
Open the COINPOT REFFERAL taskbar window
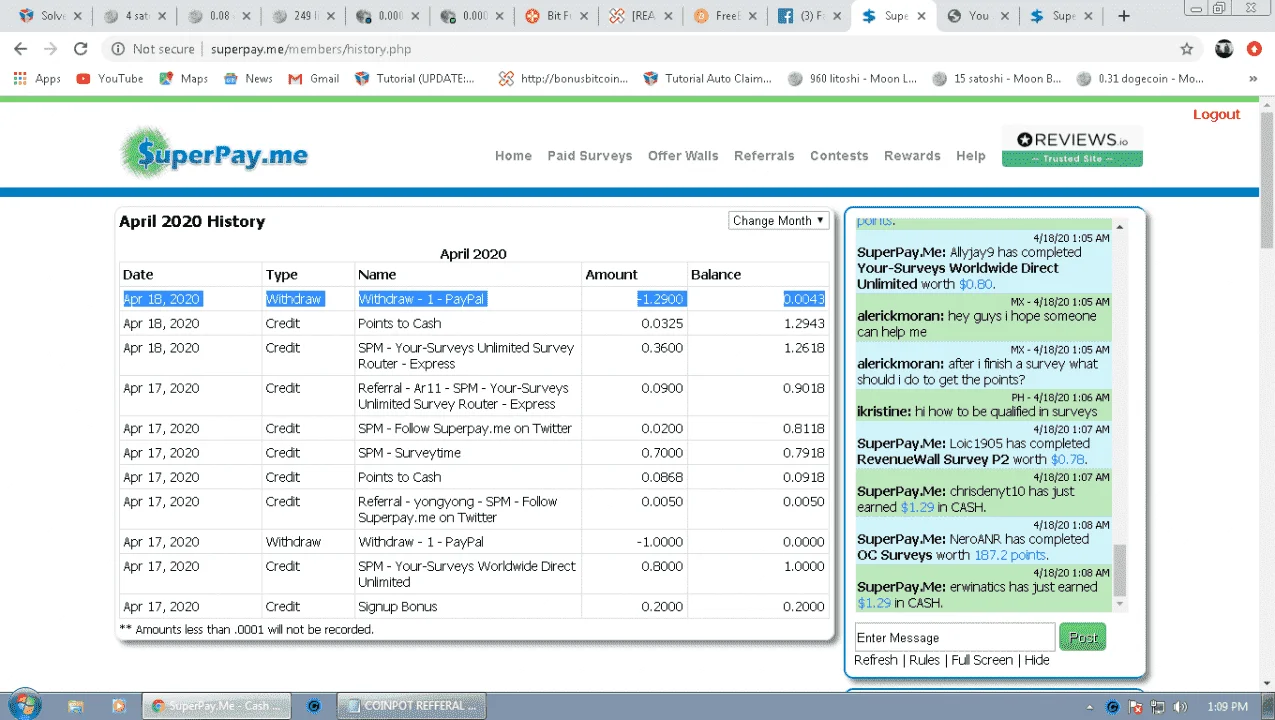[x=410, y=705]
